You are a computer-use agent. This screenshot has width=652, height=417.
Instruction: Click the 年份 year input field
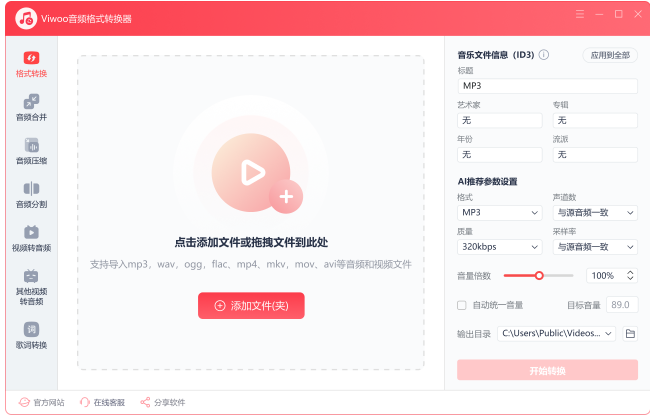point(499,155)
